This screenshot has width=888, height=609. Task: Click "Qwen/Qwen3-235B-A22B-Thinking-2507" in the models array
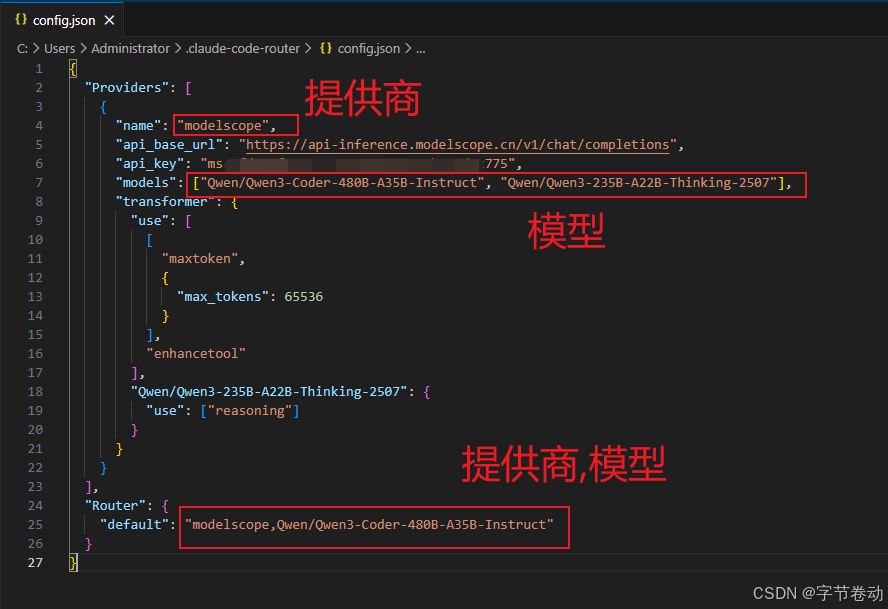638,182
